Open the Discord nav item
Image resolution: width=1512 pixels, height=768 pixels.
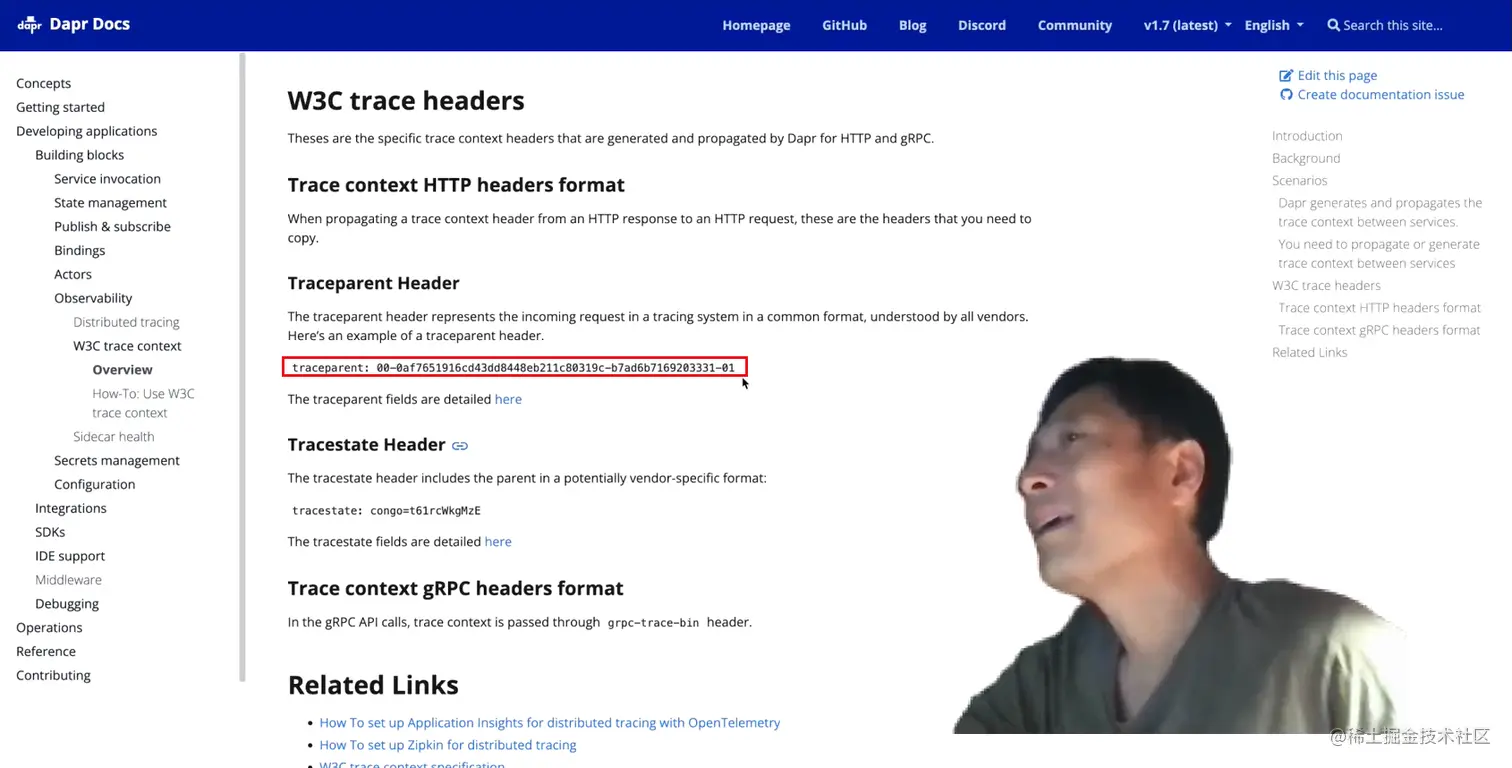982,25
